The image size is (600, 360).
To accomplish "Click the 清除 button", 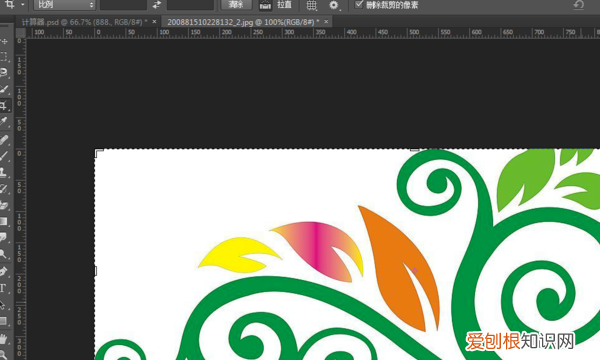I will click(x=236, y=5).
